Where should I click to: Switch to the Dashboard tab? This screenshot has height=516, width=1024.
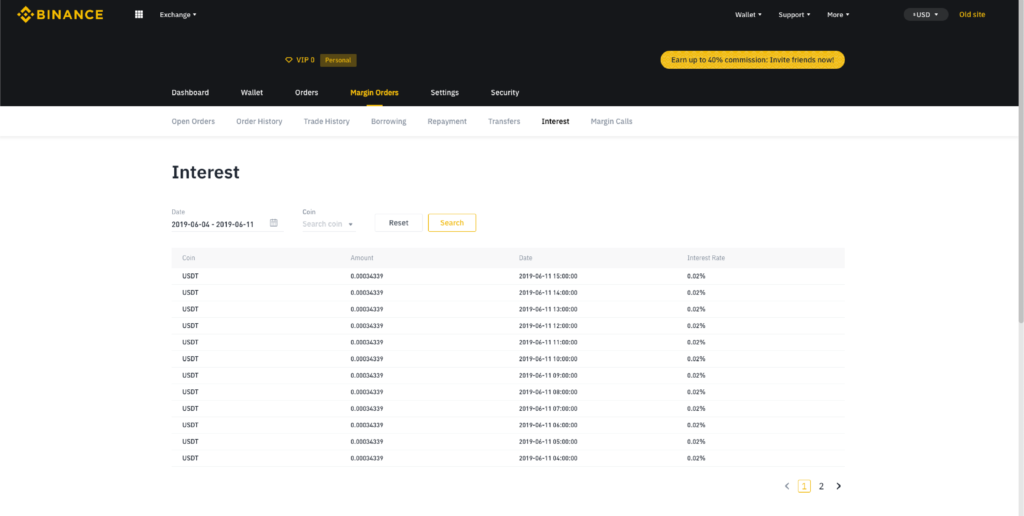click(x=190, y=93)
